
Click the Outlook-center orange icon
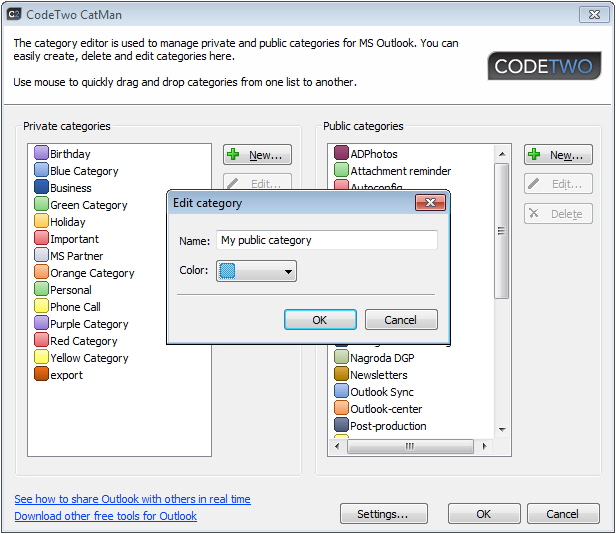pyautogui.click(x=341, y=408)
